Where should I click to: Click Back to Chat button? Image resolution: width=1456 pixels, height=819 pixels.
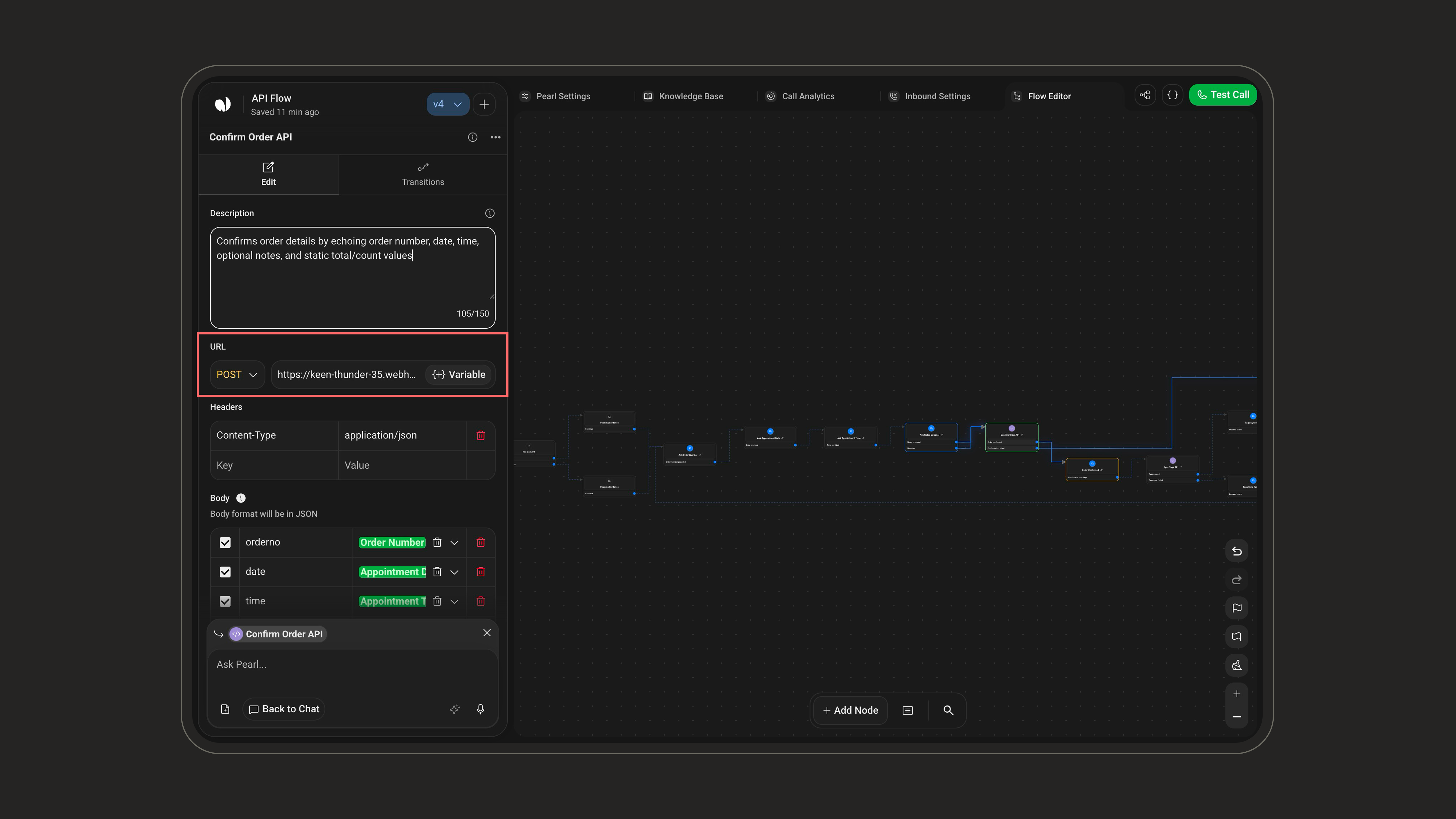tap(284, 709)
